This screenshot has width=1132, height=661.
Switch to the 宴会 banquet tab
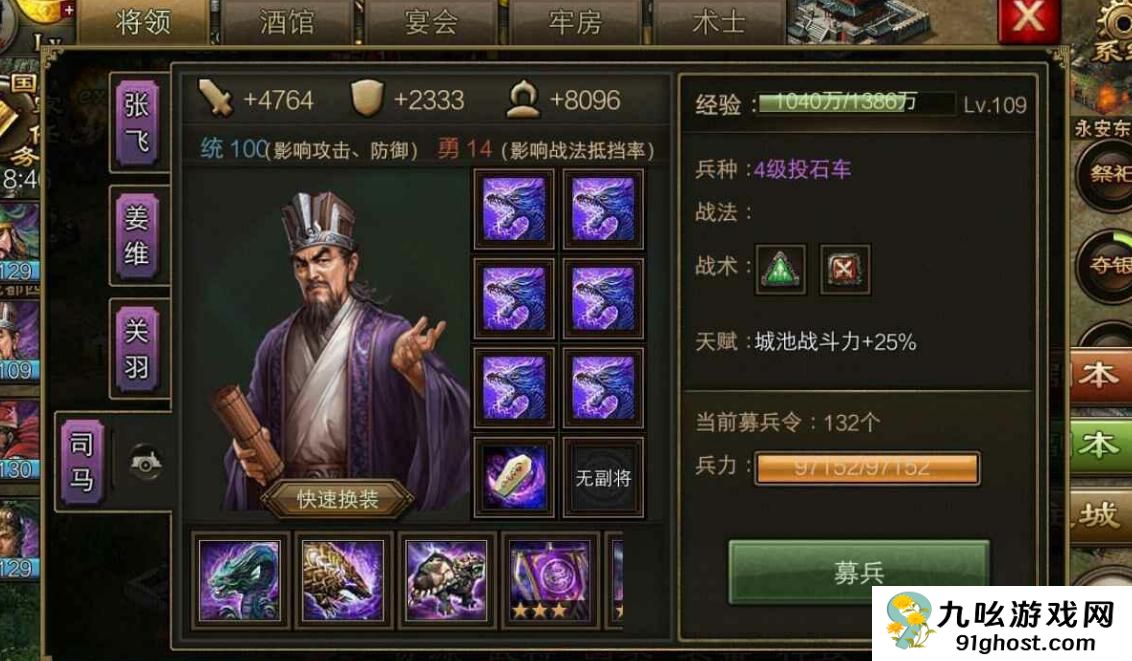pyautogui.click(x=431, y=22)
